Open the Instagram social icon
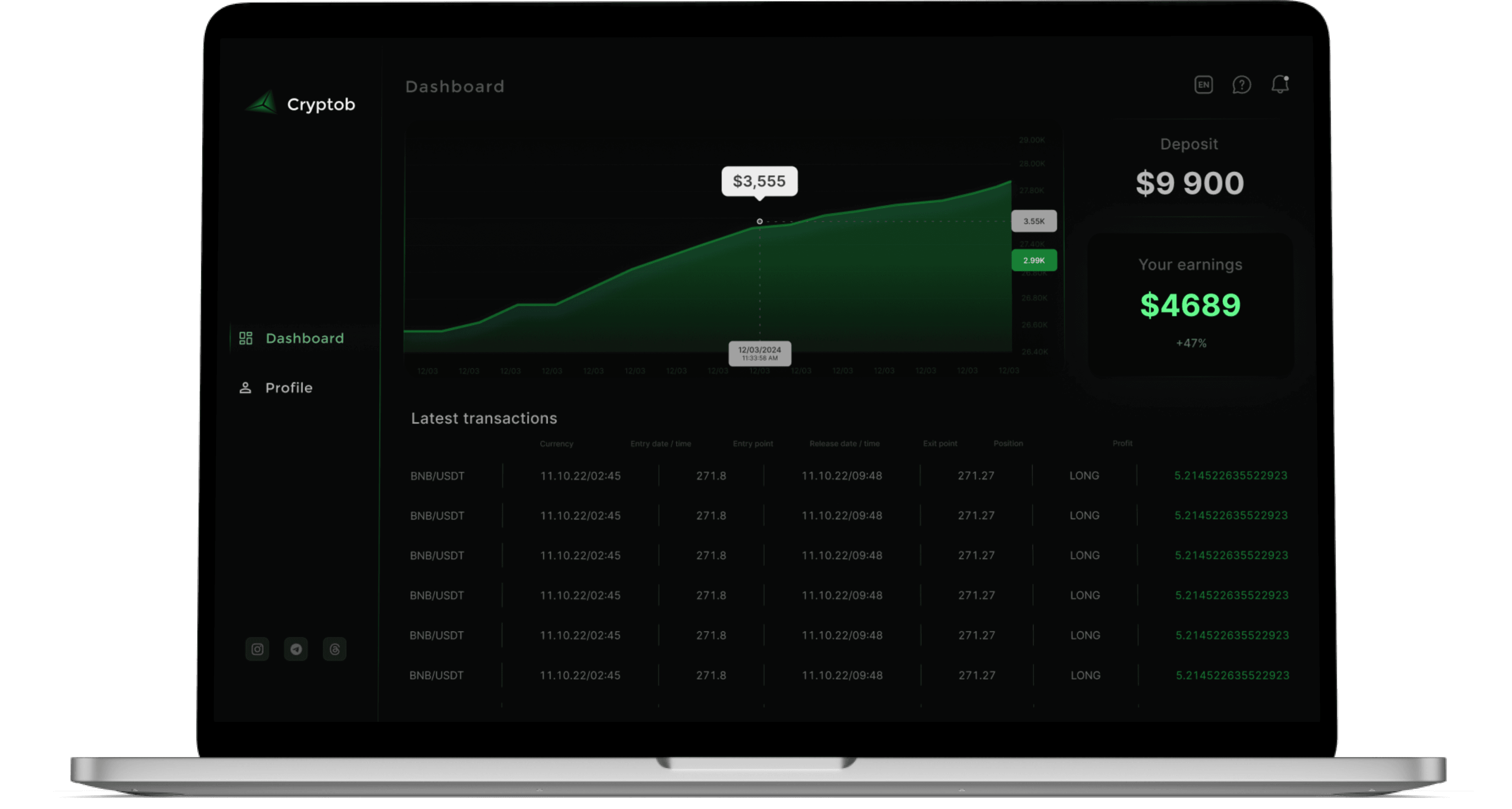The image size is (1512, 809). (x=257, y=649)
